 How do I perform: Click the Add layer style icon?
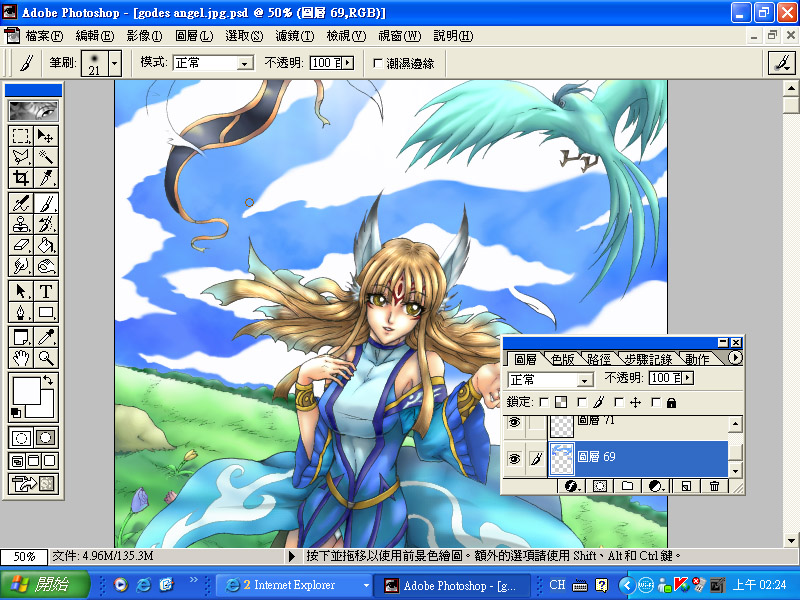pyautogui.click(x=571, y=486)
